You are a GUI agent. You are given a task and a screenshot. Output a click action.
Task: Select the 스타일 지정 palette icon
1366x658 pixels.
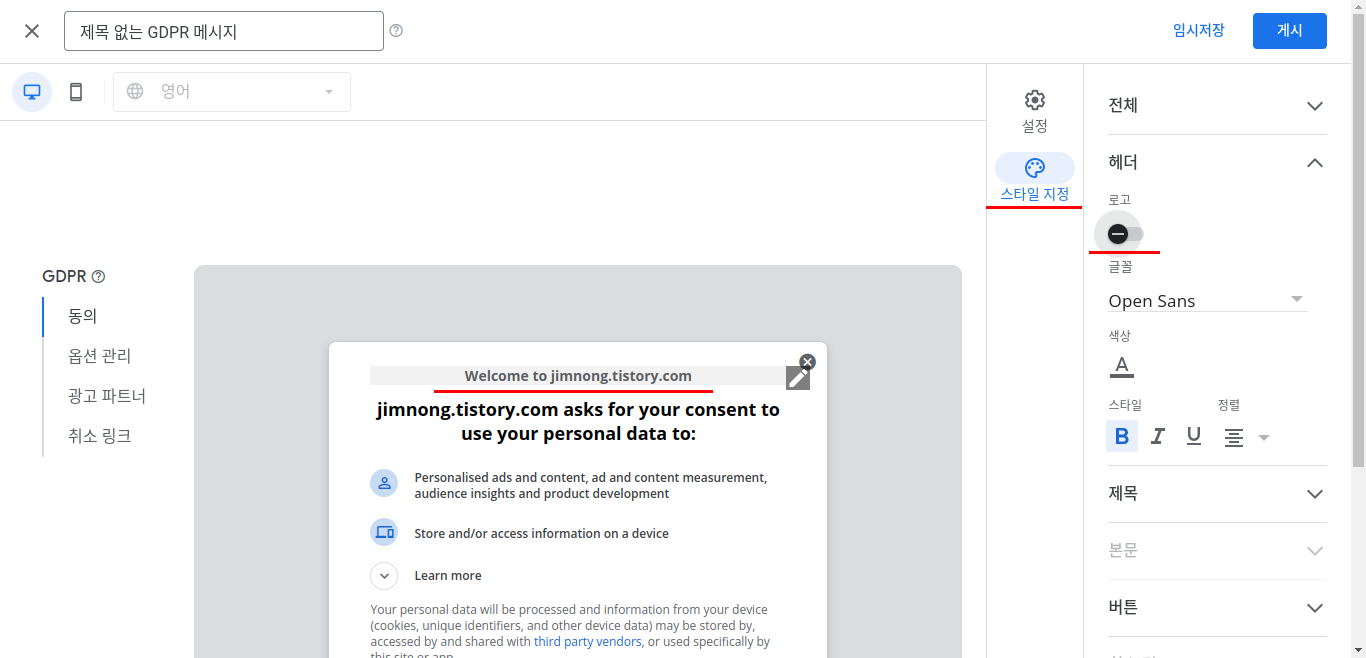1034,168
